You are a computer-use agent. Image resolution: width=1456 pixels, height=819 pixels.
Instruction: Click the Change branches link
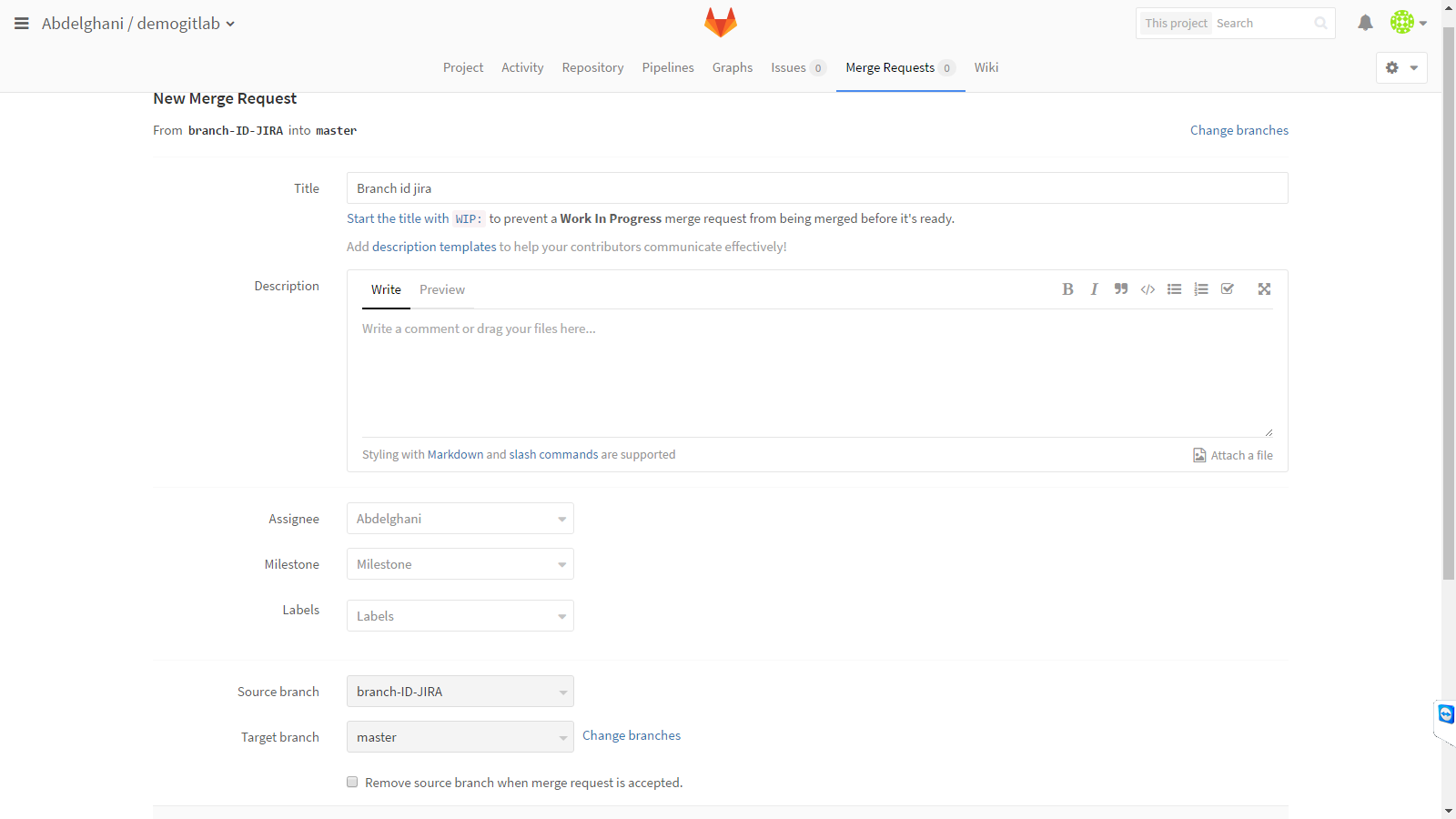coord(1239,130)
